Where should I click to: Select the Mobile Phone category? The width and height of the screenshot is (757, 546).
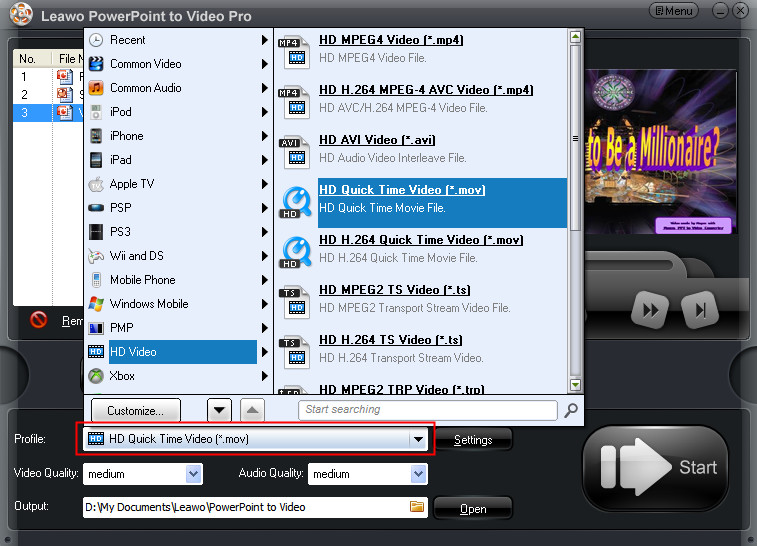click(142, 280)
